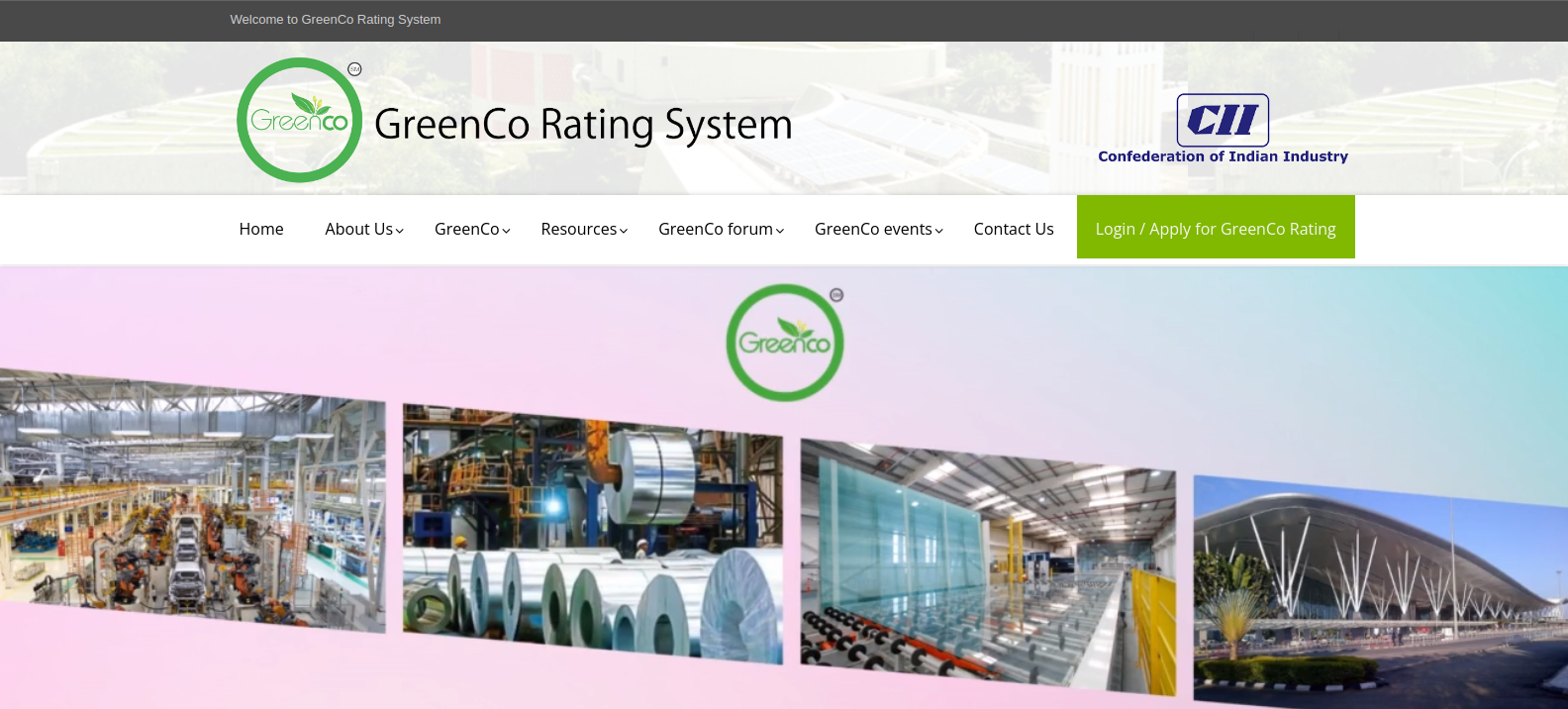Click Login / Apply for GreenCo Rating
This screenshot has height=709, width=1568.
pyautogui.click(x=1216, y=227)
